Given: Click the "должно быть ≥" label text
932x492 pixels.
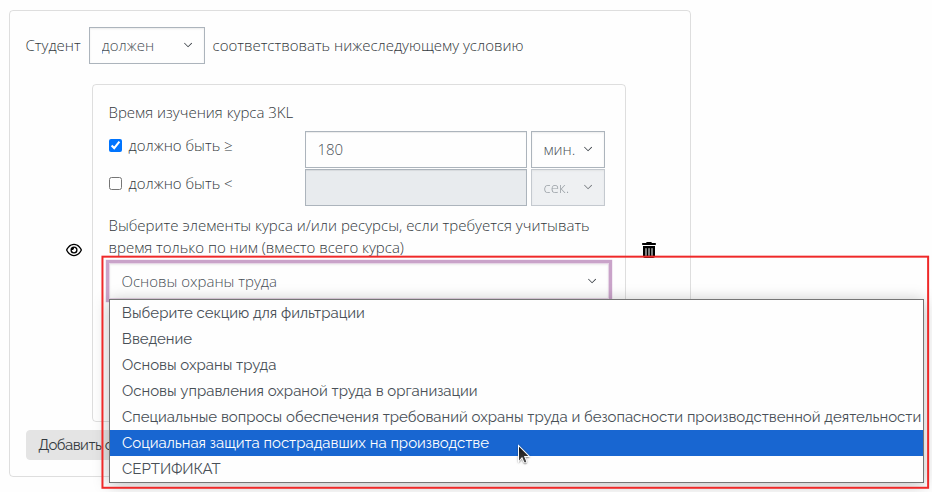Looking at the screenshot, I should [180, 146].
